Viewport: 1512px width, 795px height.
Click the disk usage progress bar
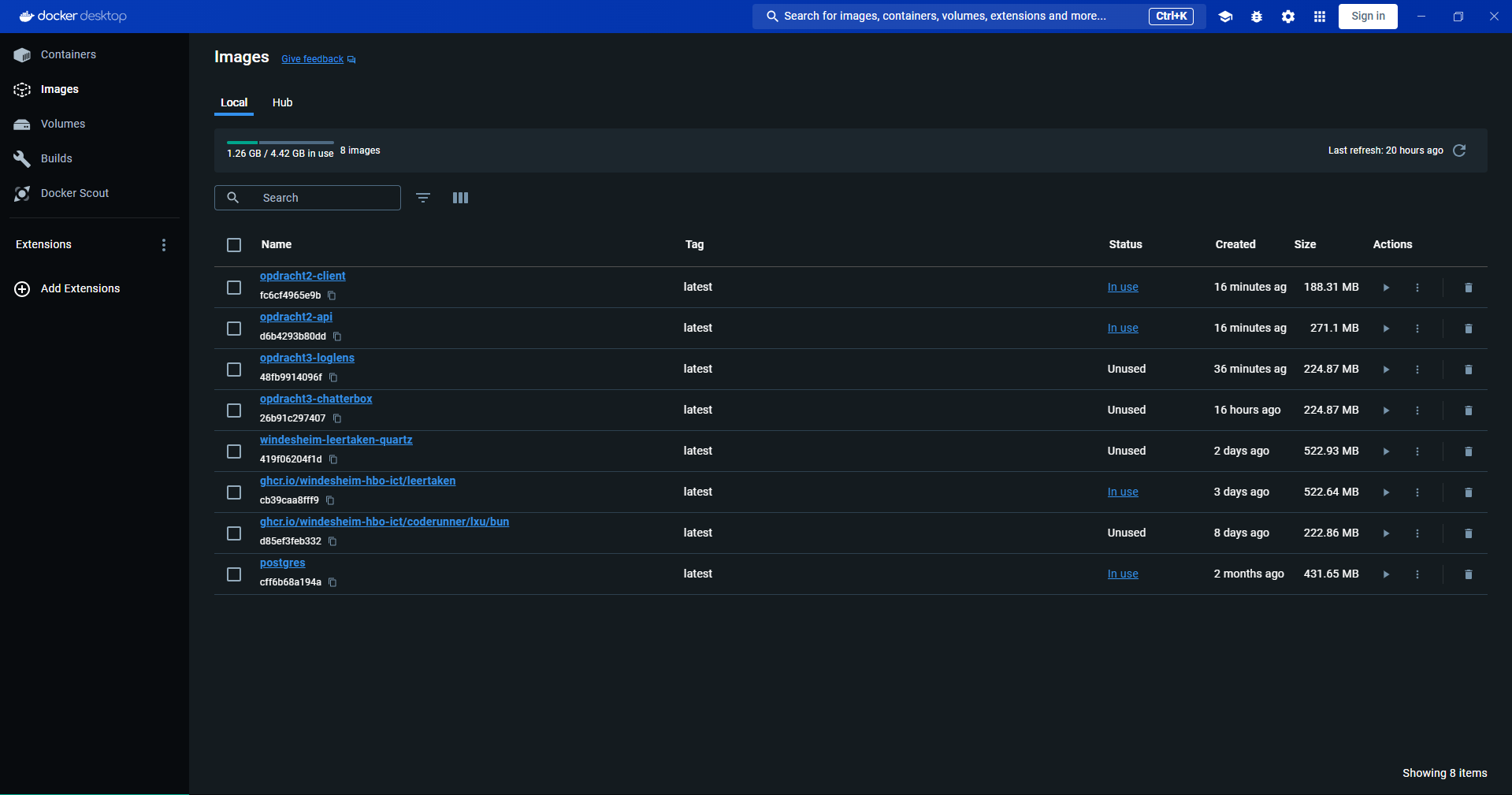[x=280, y=143]
